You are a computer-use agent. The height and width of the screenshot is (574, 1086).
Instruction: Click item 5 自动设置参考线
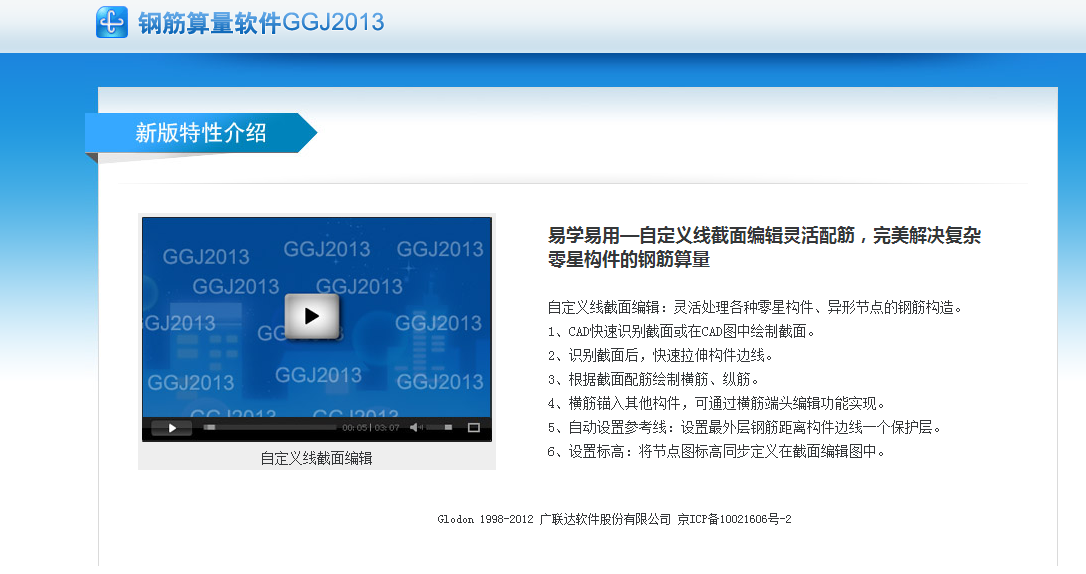(x=745, y=428)
